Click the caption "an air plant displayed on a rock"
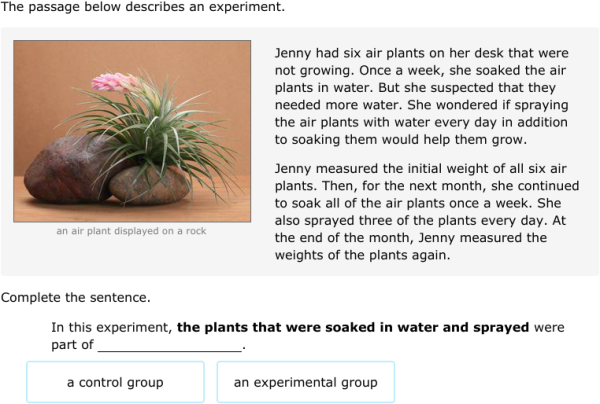The image size is (600, 404). point(131,232)
